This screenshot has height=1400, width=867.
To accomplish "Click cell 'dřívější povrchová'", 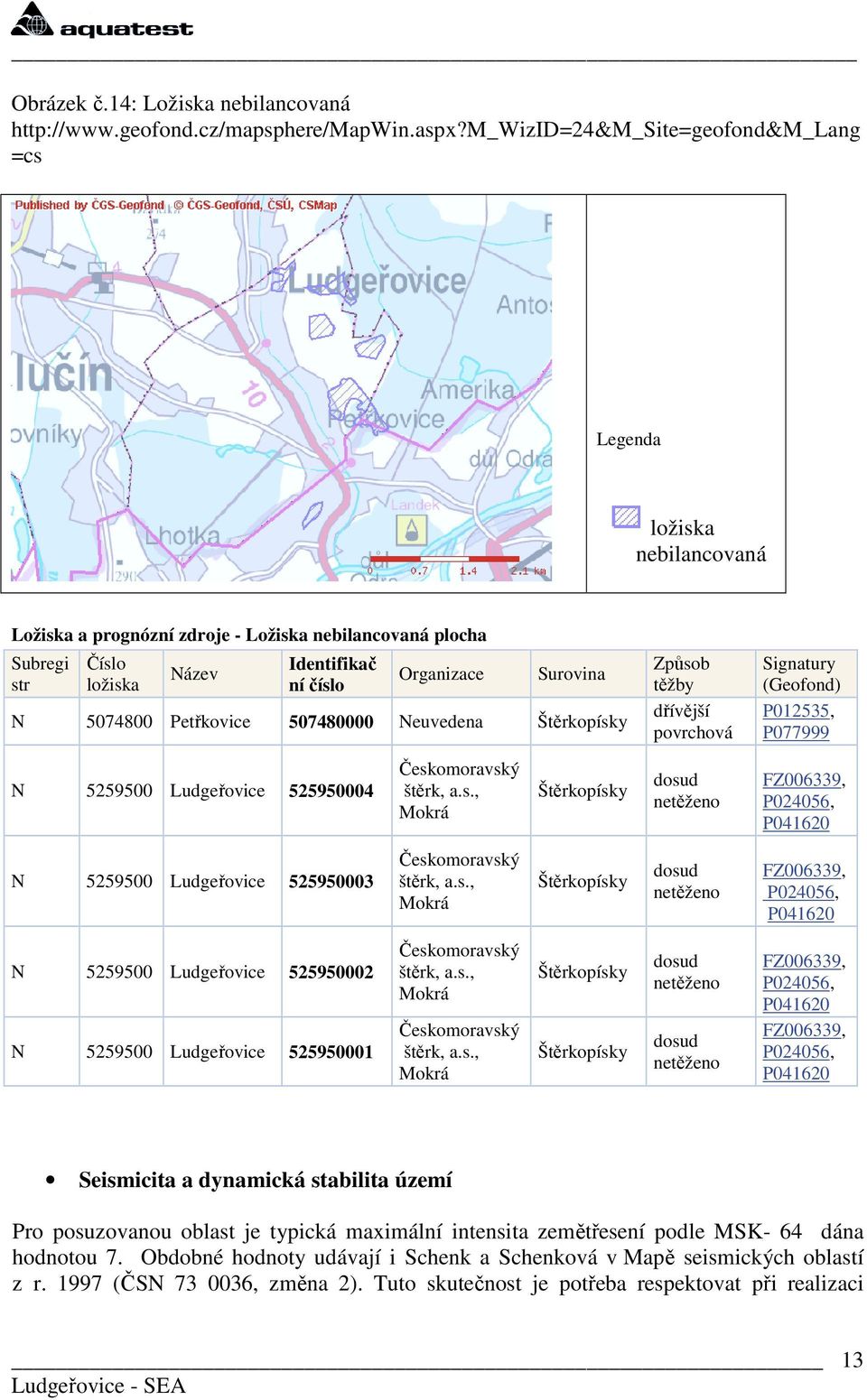I will click(x=693, y=721).
